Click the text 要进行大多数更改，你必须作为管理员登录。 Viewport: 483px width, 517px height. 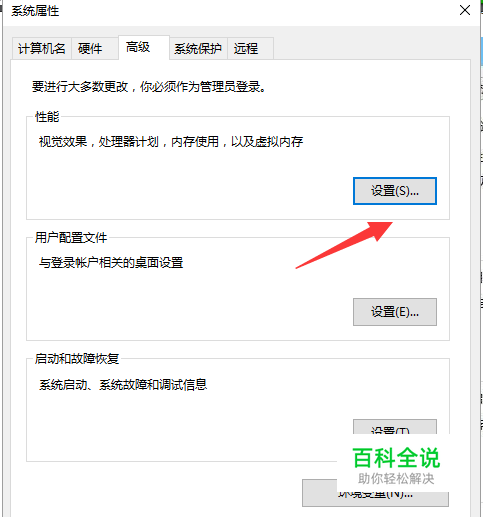[149, 87]
